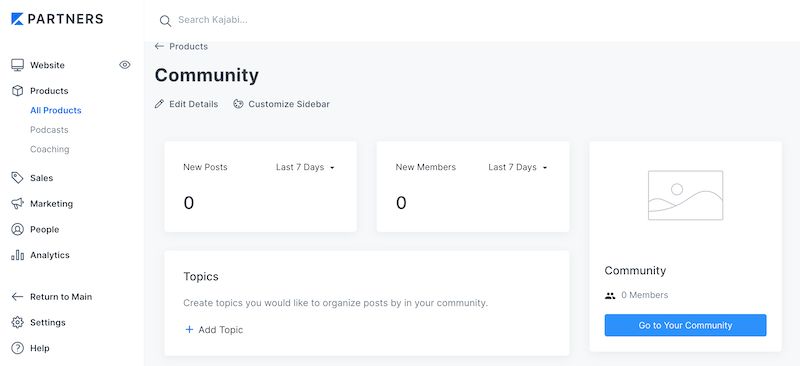Click the Website monitor icon
This screenshot has height=366, width=800.
(17, 65)
